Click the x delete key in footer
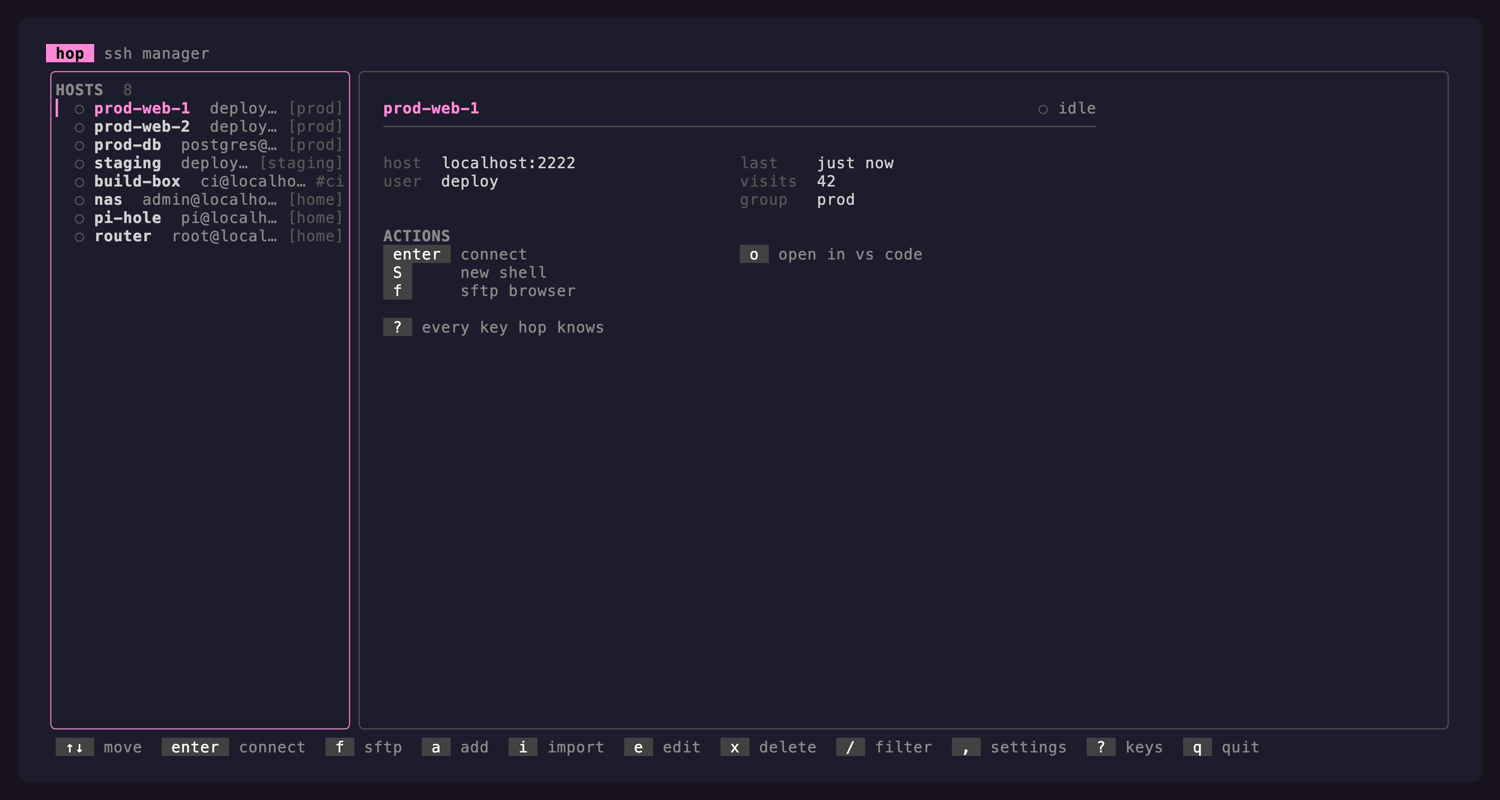The height and width of the screenshot is (800, 1500). (735, 747)
